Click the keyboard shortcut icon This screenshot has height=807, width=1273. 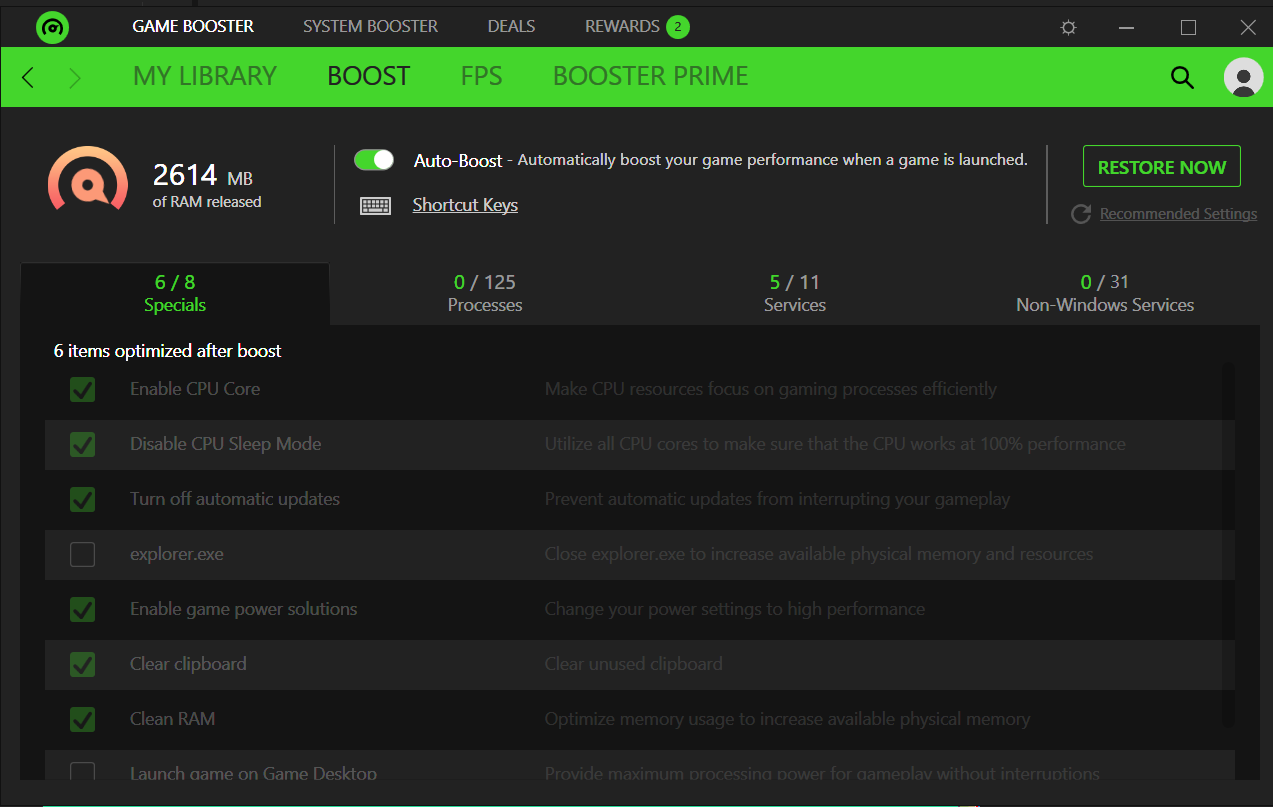(375, 205)
